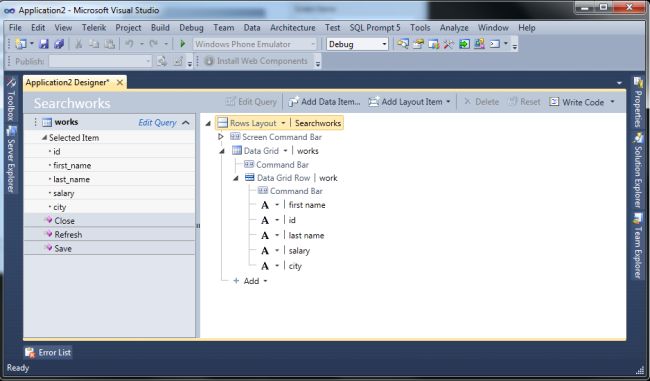Screen dimensions: 650x381
Task: Open control type dropdown for first name
Action: point(277,205)
